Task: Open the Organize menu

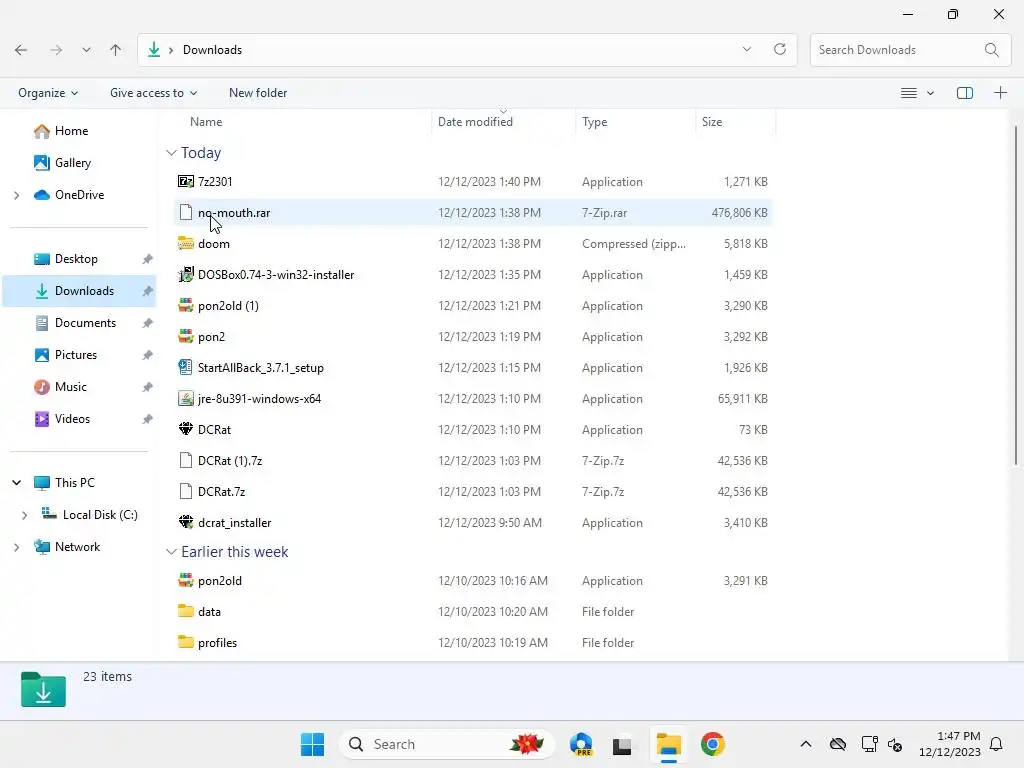Action: click(x=48, y=93)
